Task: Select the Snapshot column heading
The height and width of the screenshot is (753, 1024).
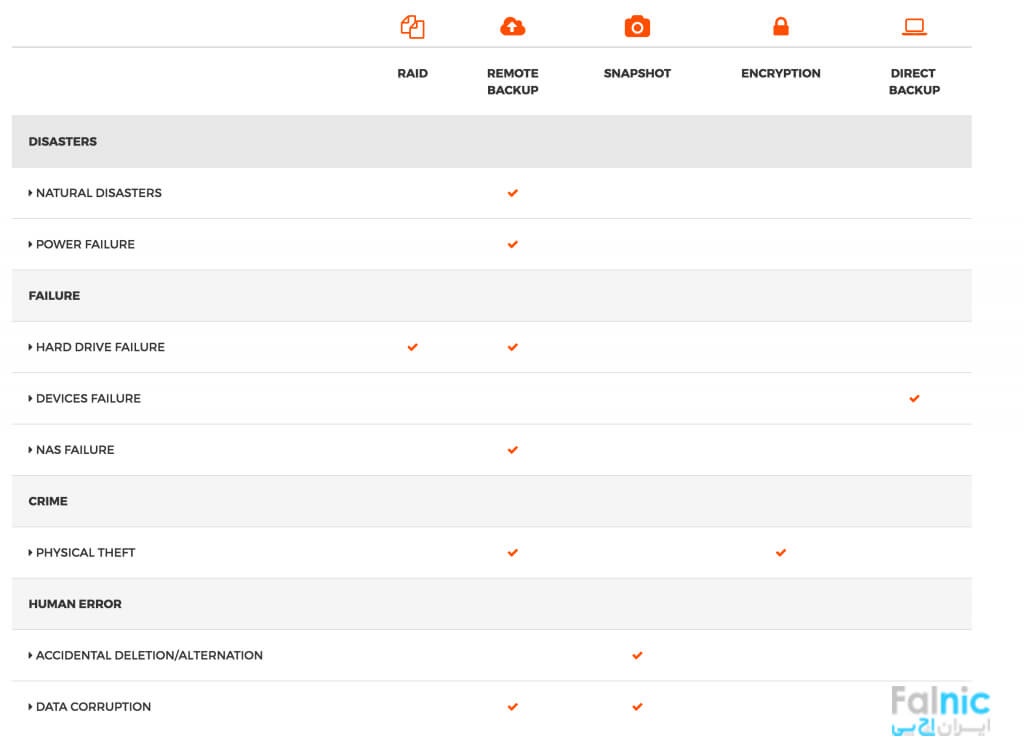Action: 637,73
